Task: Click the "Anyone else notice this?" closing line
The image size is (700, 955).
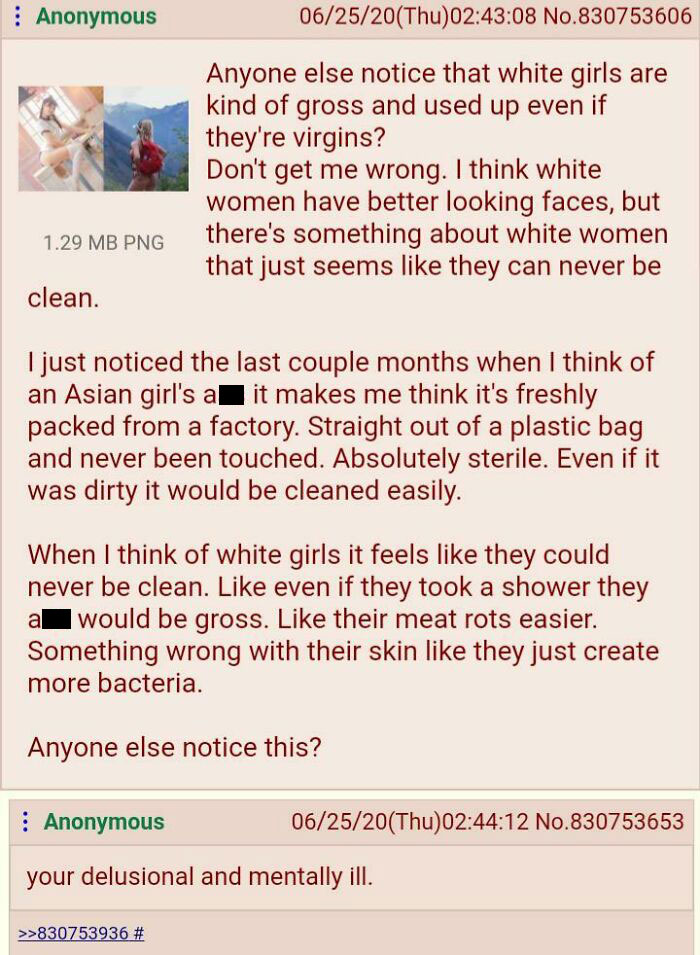Action: pyautogui.click(x=174, y=747)
